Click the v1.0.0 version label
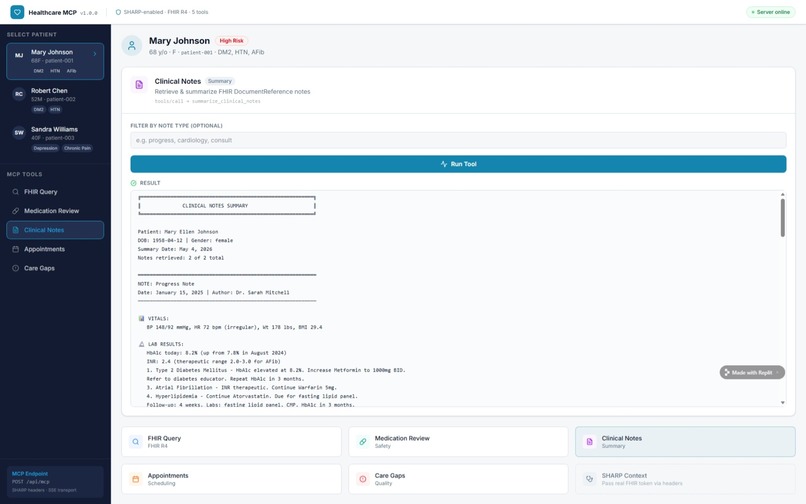The image size is (806, 504). pos(88,13)
